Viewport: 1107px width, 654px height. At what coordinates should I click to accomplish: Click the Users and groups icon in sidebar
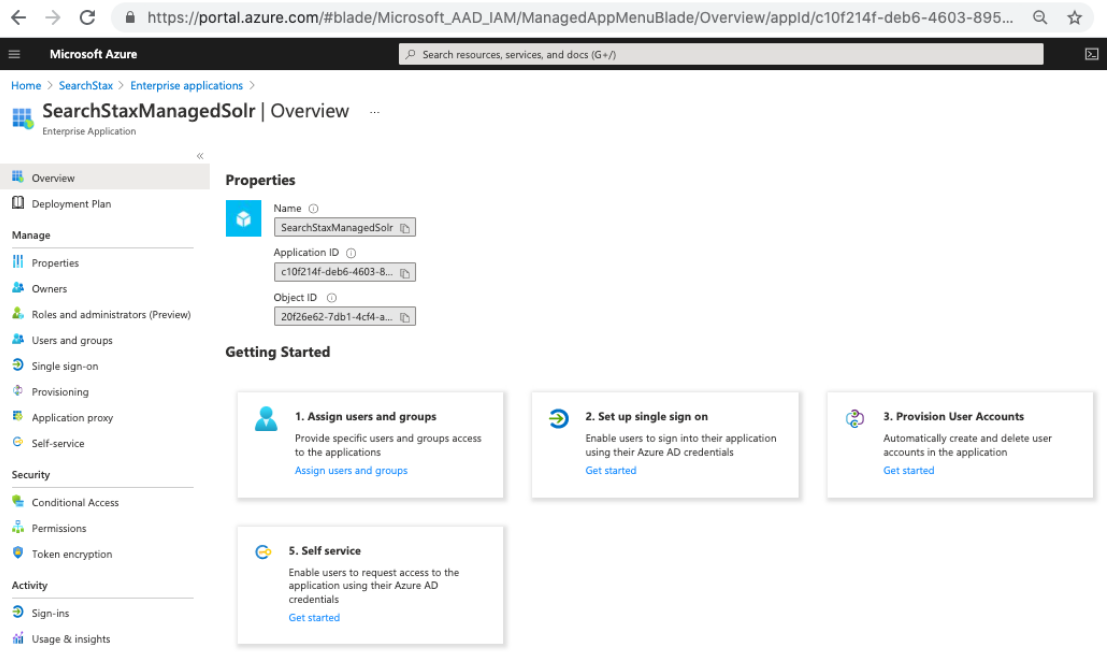(18, 339)
